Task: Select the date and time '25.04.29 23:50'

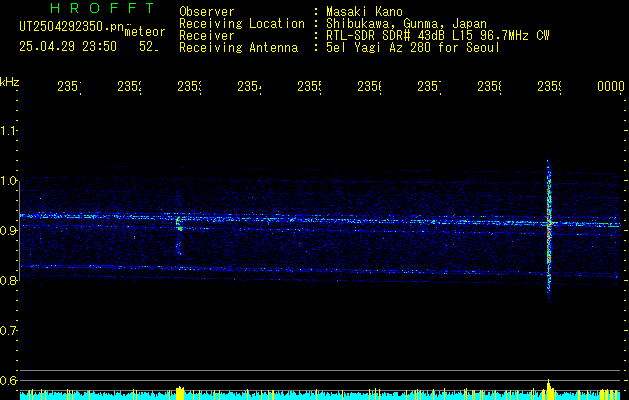Action: [68, 47]
